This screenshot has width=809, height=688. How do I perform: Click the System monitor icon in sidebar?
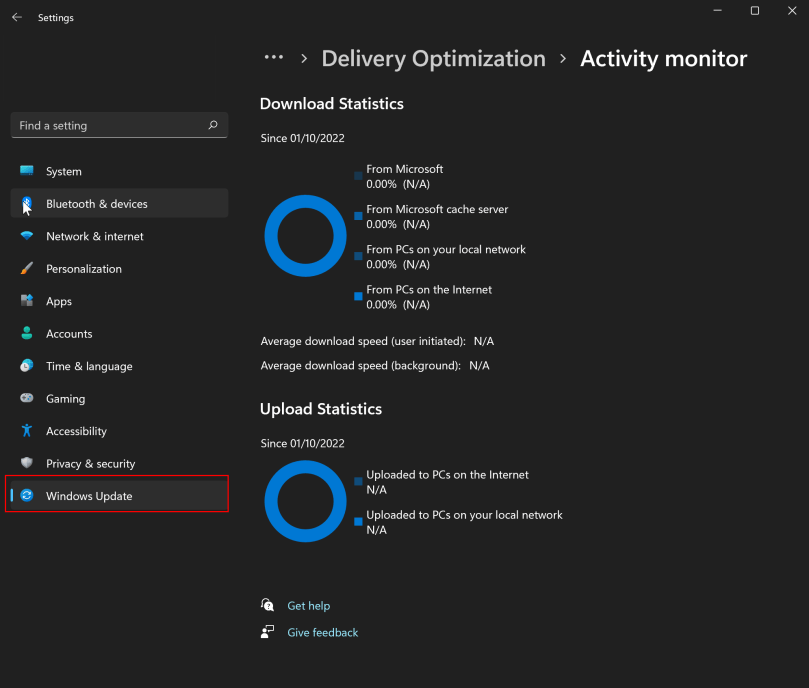(x=27, y=171)
